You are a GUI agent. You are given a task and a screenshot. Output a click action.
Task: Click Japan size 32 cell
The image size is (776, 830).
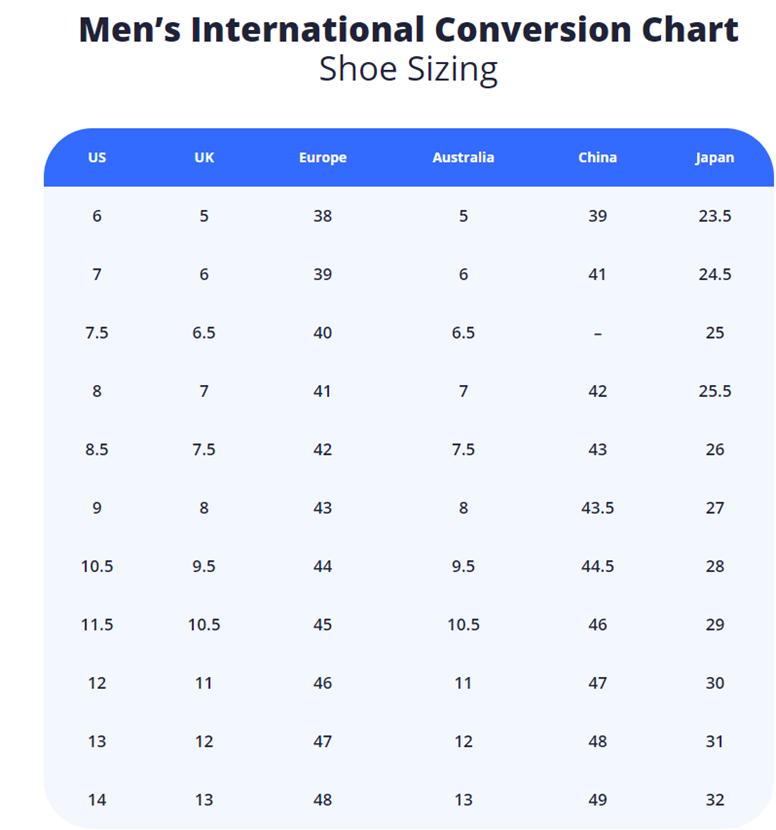point(715,800)
